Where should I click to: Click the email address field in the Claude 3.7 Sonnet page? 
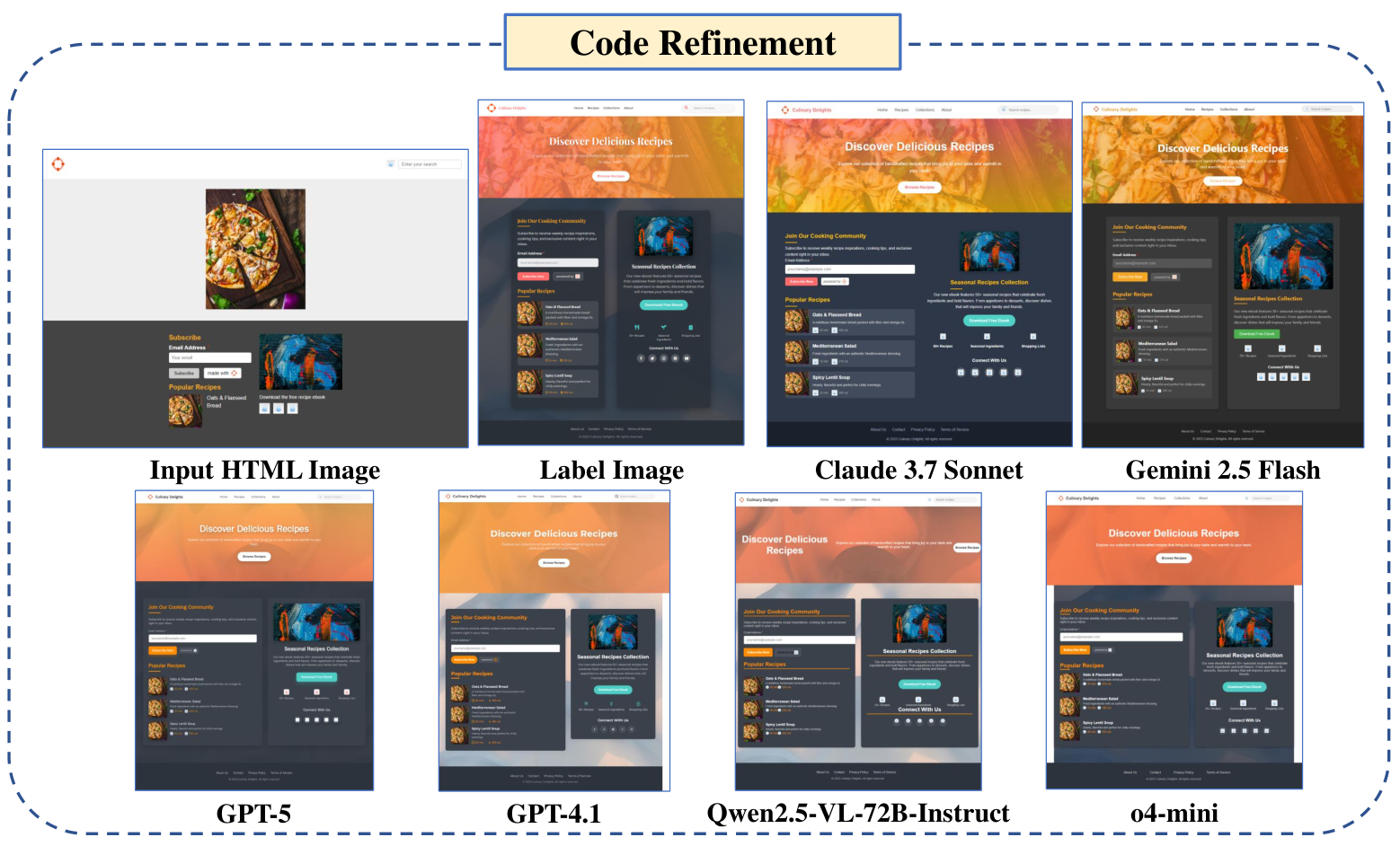(x=850, y=269)
